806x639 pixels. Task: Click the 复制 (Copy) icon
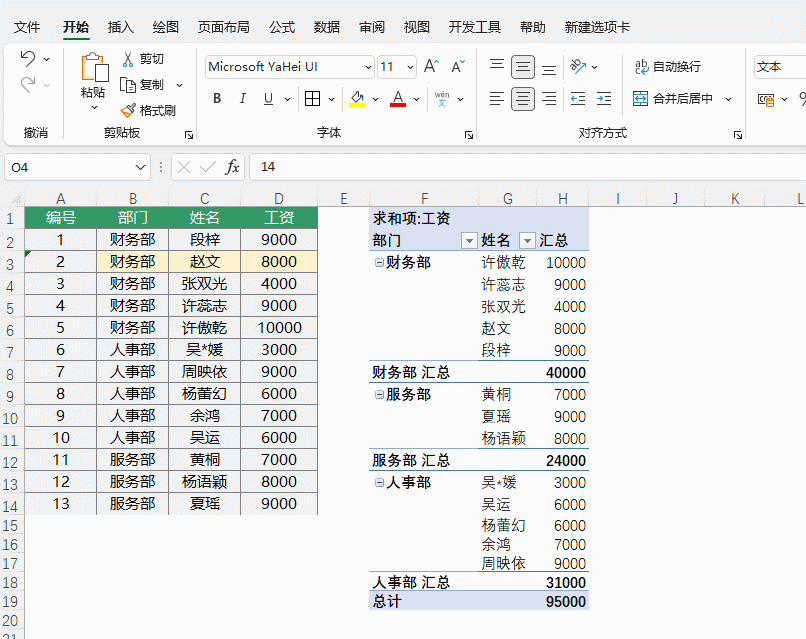pos(130,86)
